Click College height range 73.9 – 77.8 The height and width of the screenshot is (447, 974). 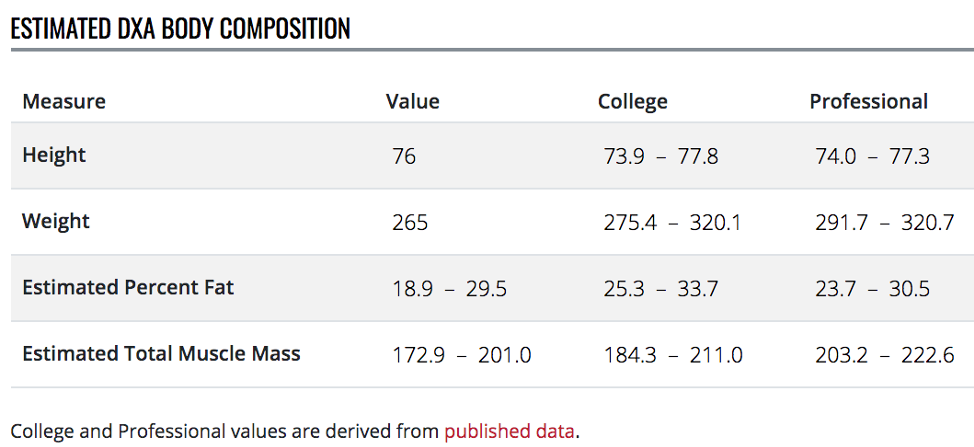pyautogui.click(x=660, y=156)
